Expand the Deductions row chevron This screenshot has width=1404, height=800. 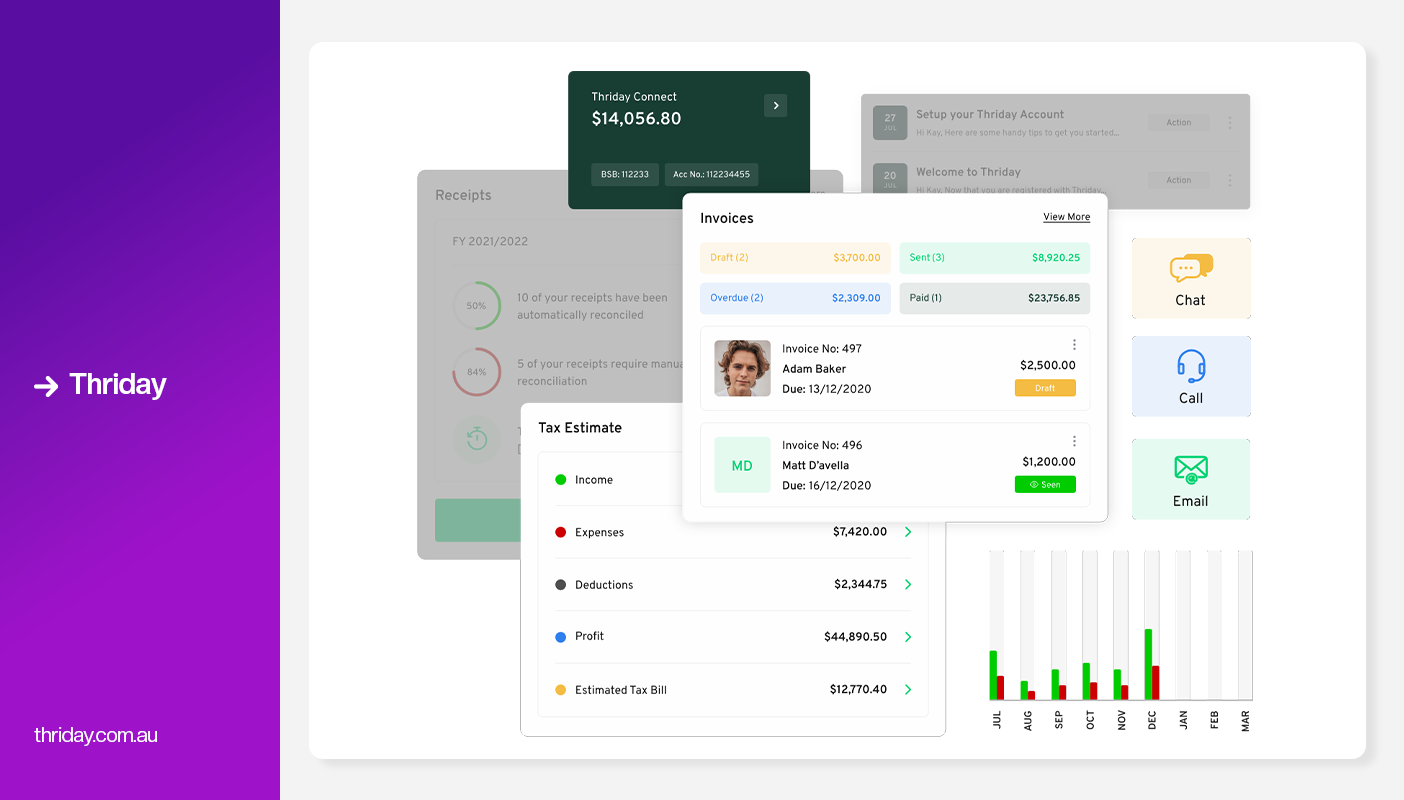(908, 584)
